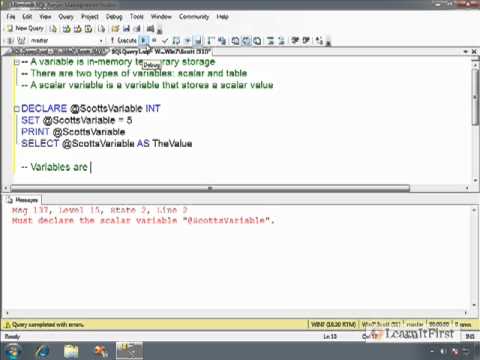Screen dimensions: 480x360
Task: Open Query Options from the toolbar
Action: coord(187,41)
